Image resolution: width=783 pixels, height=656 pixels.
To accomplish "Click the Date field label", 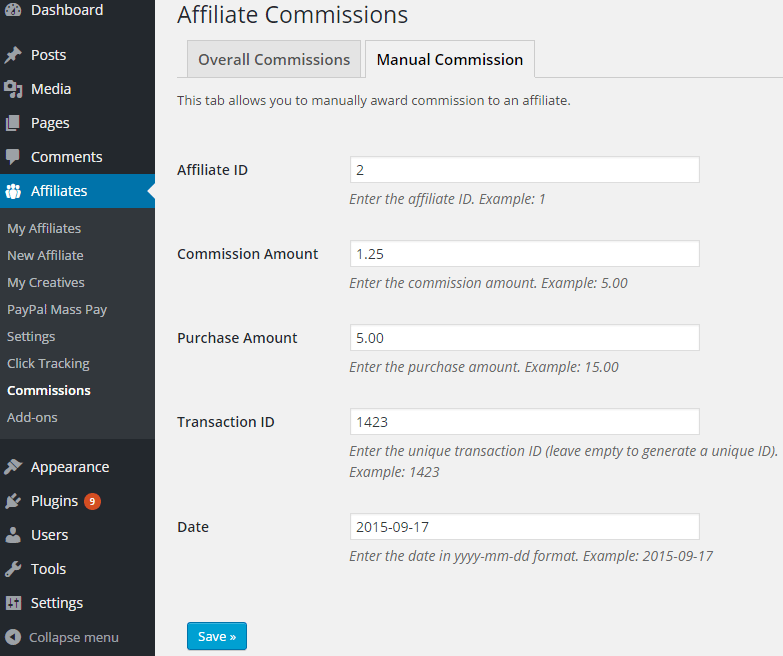I will (193, 527).
